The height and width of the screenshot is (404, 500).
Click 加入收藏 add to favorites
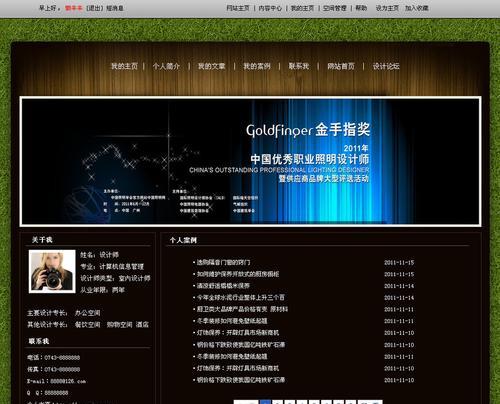click(417, 8)
